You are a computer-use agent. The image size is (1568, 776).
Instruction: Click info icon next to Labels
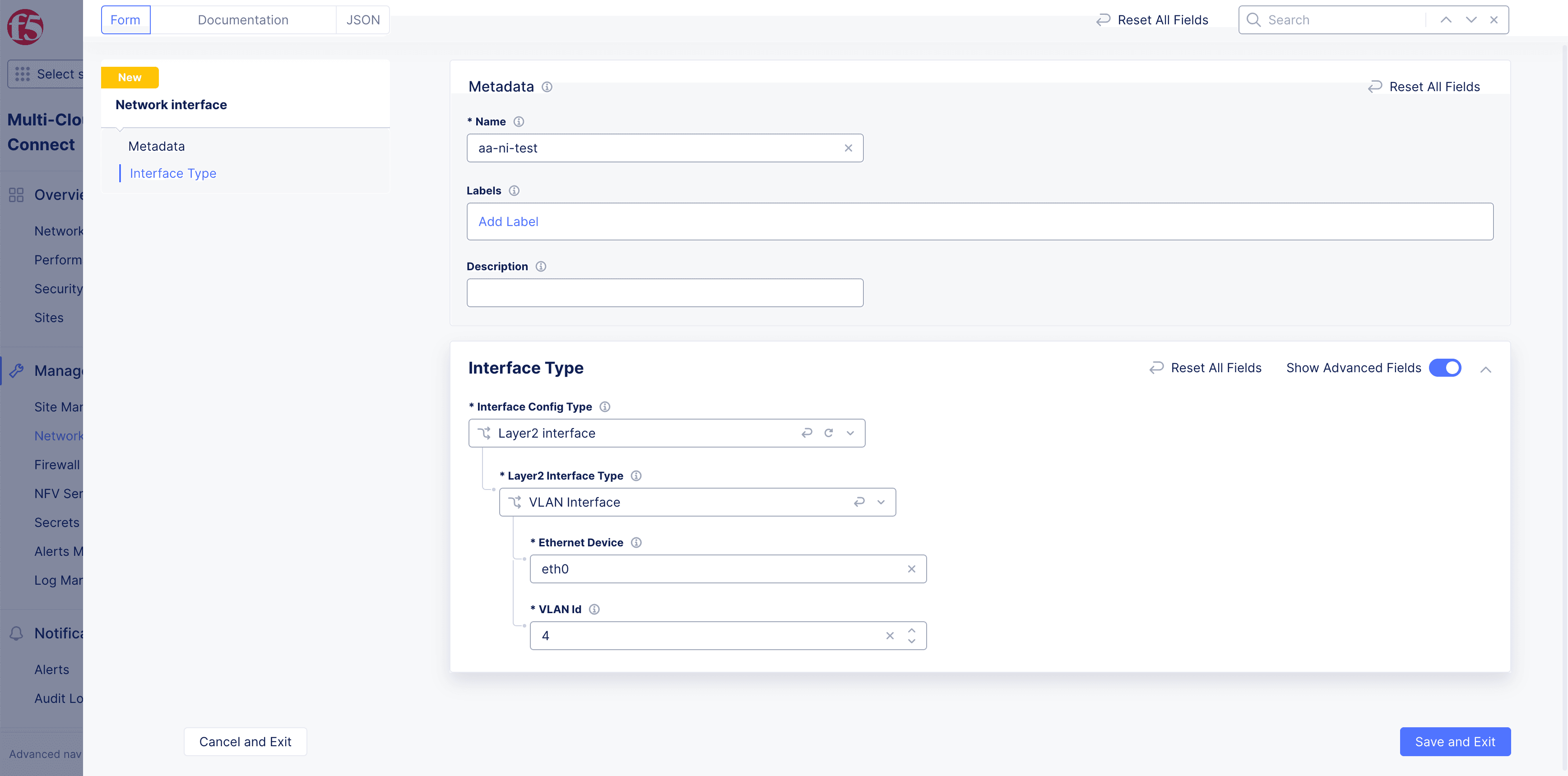[x=514, y=190]
